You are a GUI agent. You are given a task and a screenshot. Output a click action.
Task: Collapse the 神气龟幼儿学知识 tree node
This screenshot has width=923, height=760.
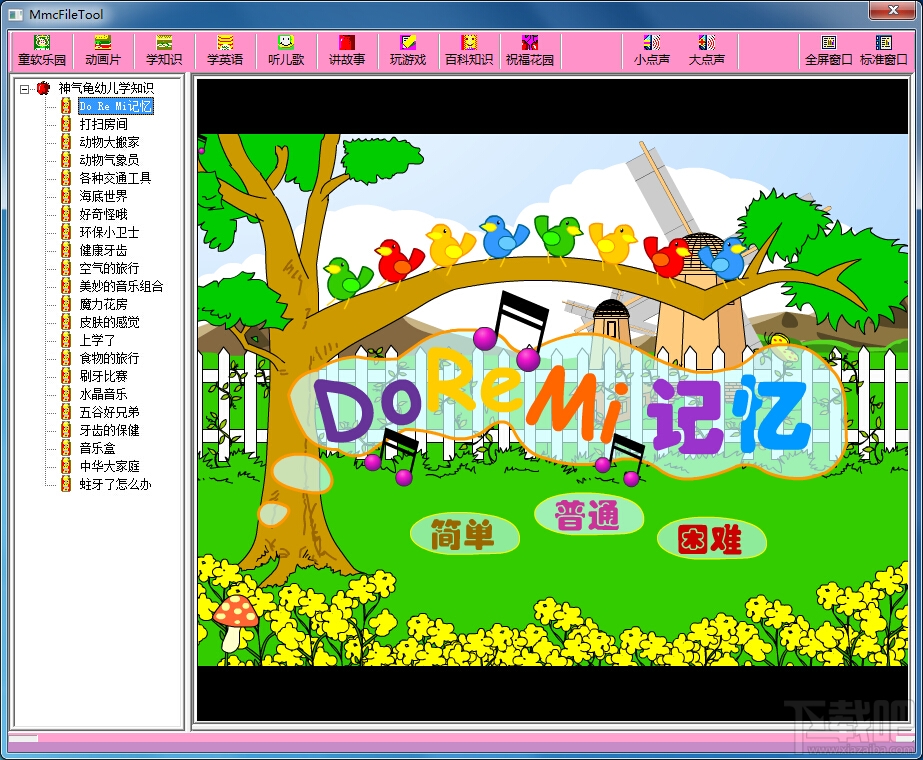(x=24, y=89)
